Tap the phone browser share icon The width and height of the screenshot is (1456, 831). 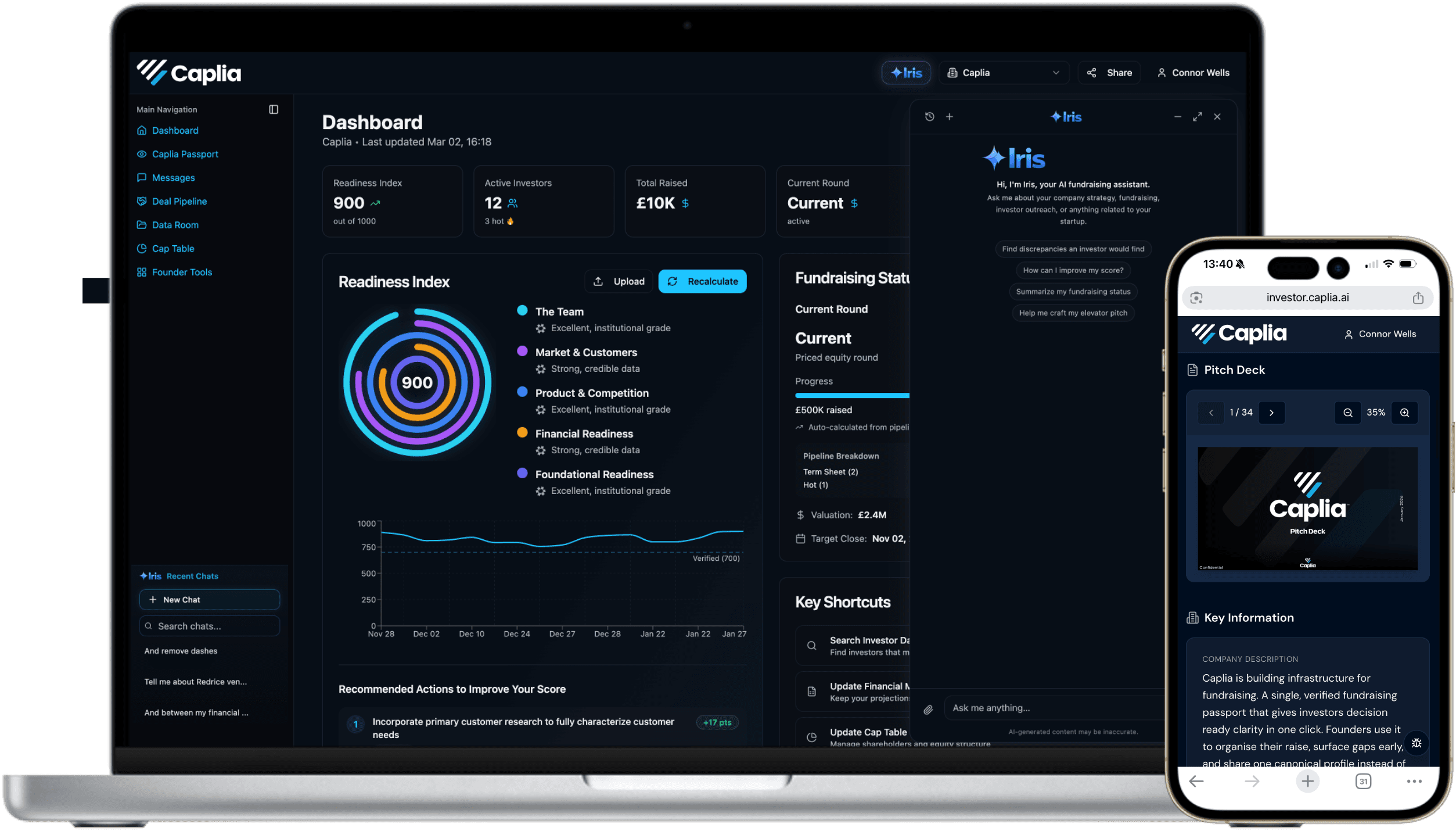click(x=1418, y=298)
